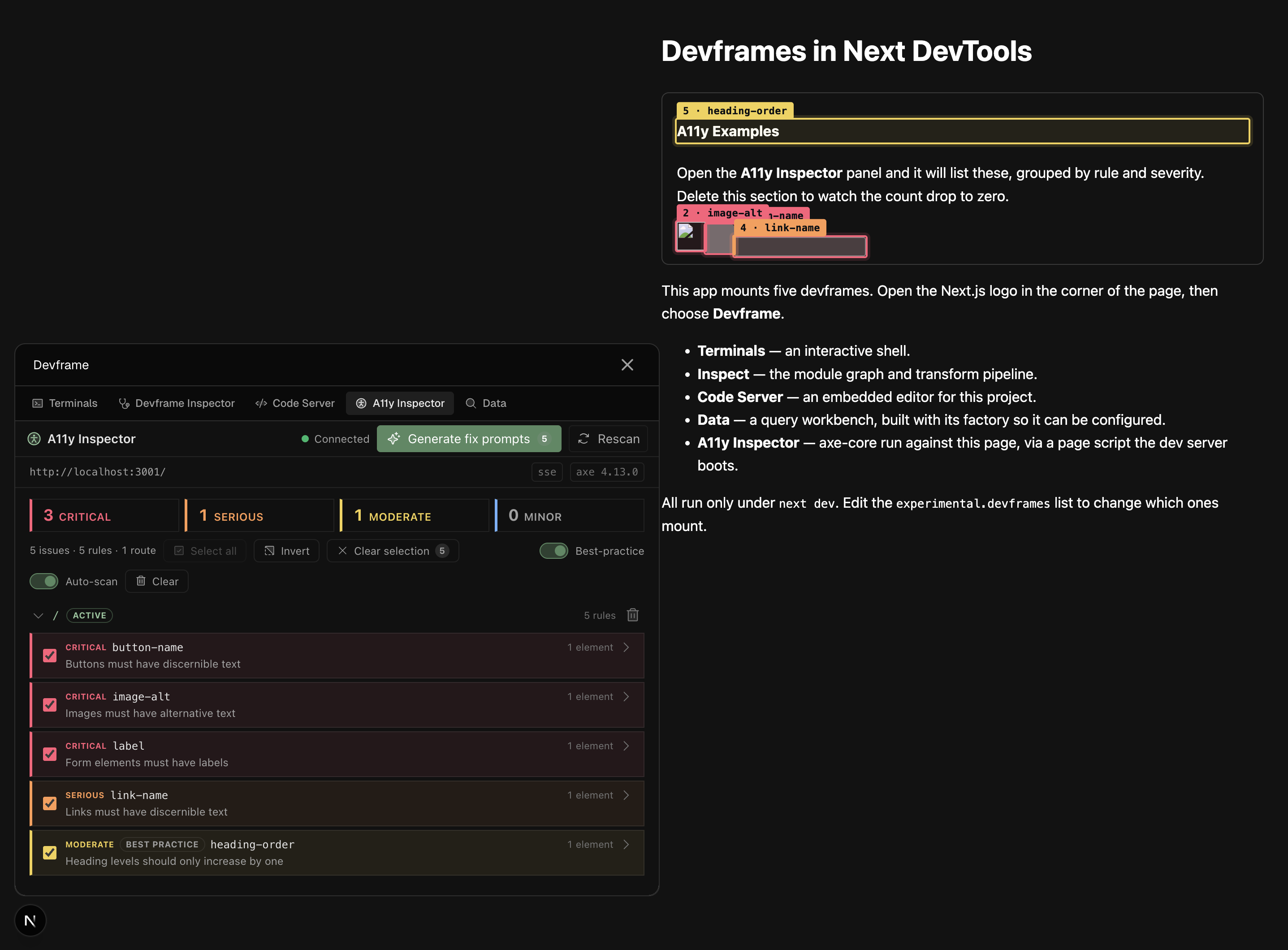Click the http://localhost:3001/ URL text
The width and height of the screenshot is (1288, 950).
pyautogui.click(x=98, y=472)
